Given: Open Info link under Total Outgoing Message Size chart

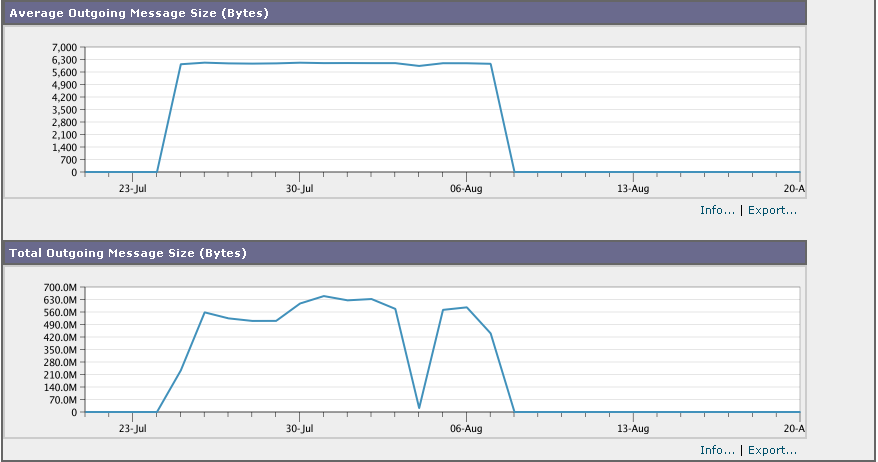Looking at the screenshot, I should pyautogui.click(x=717, y=450).
